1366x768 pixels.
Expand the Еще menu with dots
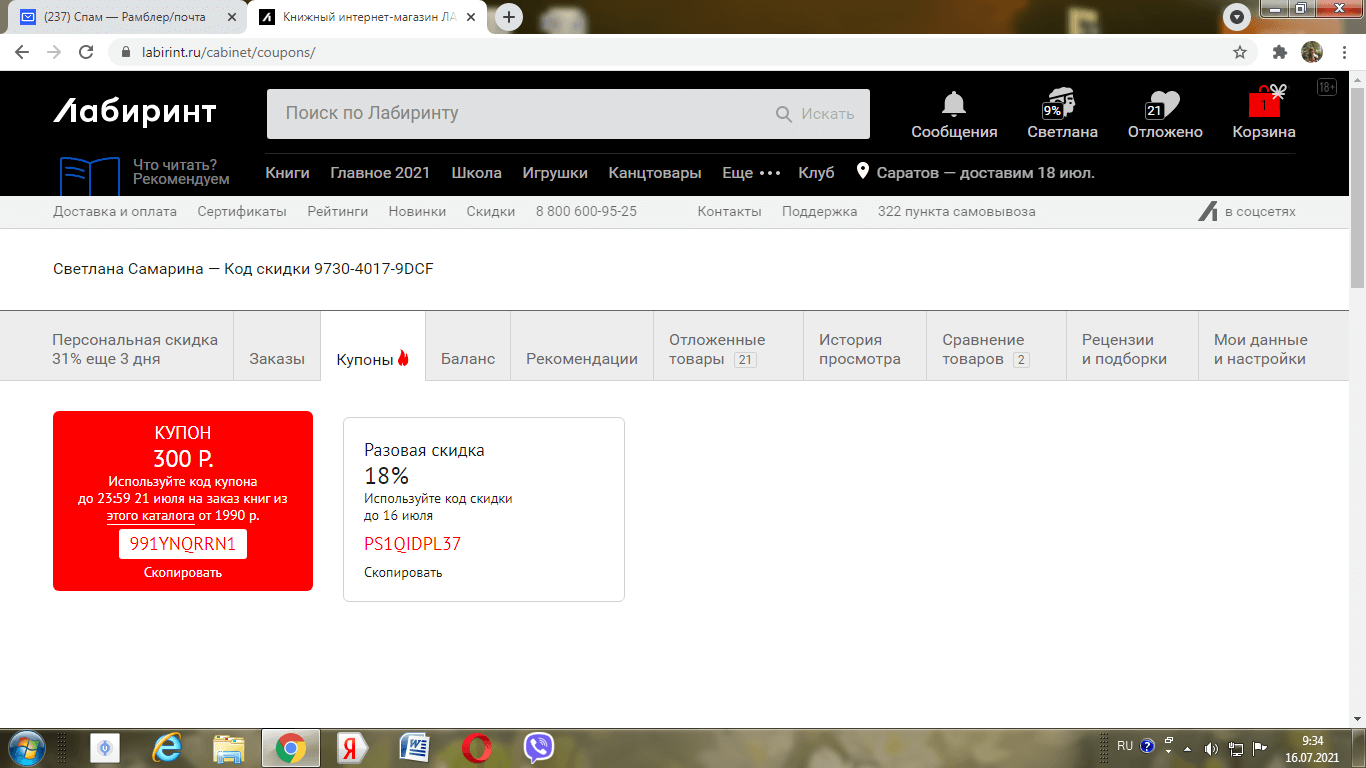click(751, 172)
